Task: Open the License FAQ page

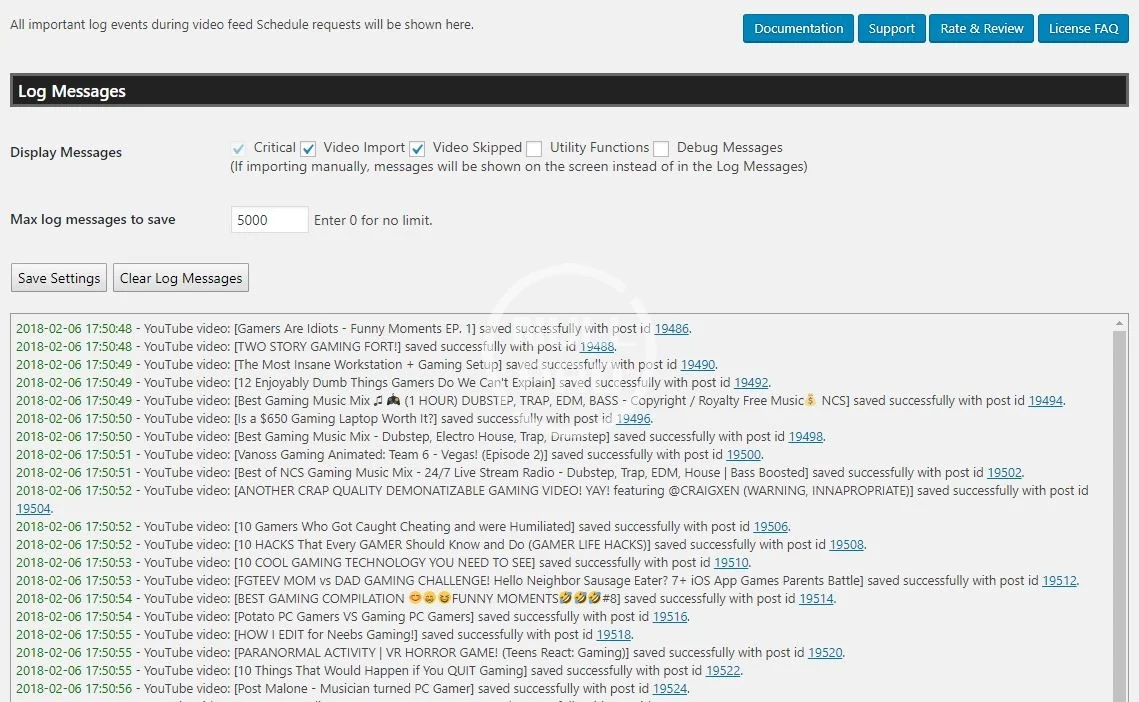Action: point(1083,29)
